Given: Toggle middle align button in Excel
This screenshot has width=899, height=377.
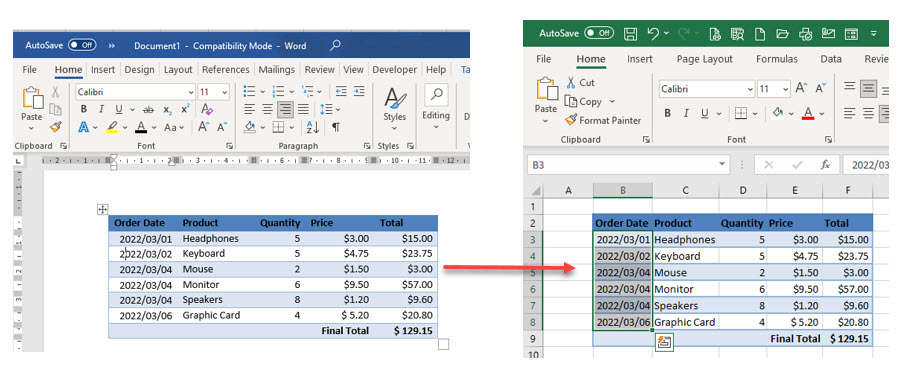Looking at the screenshot, I should pyautogui.click(x=869, y=89).
